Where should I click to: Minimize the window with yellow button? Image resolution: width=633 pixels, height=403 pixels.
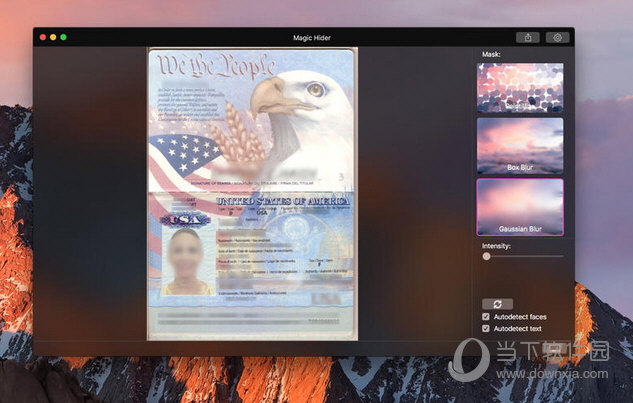click(x=53, y=37)
